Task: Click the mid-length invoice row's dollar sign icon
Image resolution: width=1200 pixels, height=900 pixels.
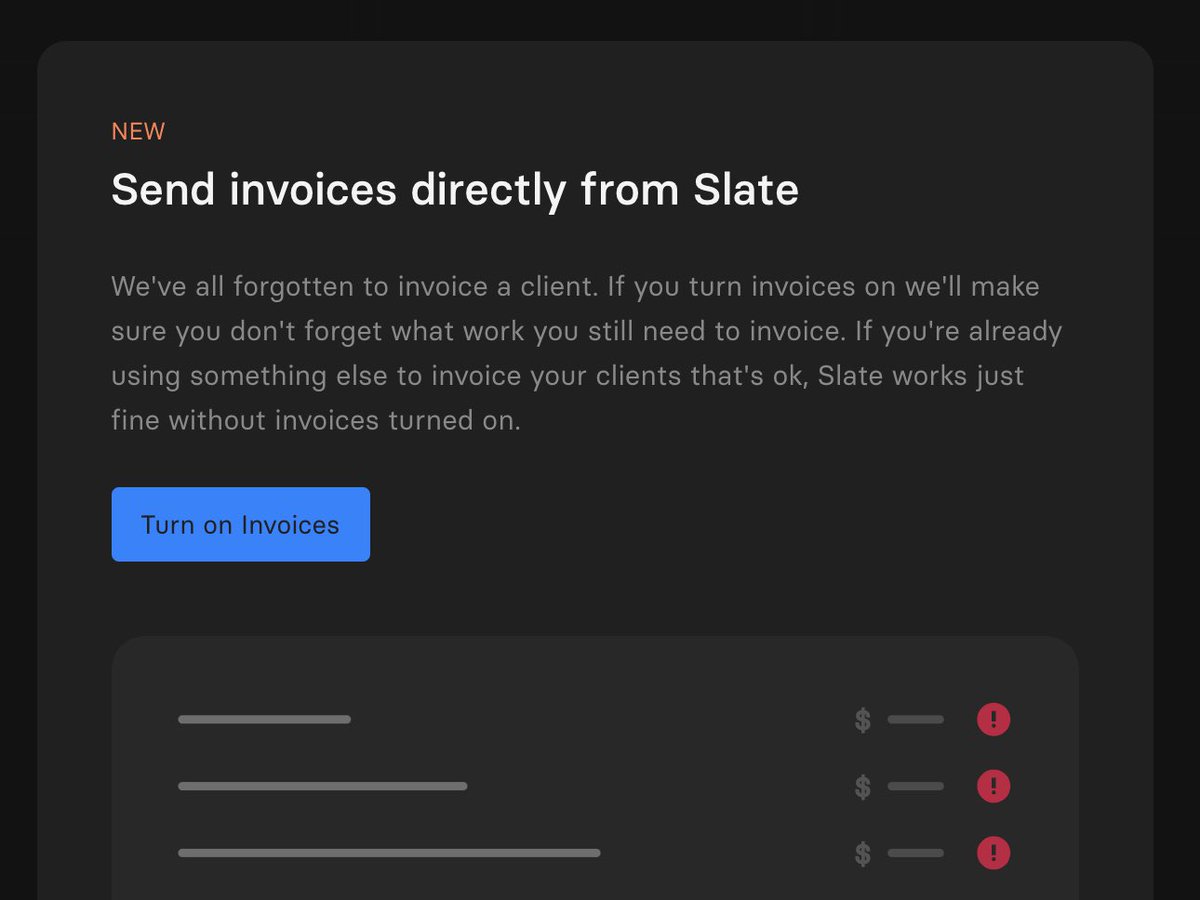Action: (863, 787)
